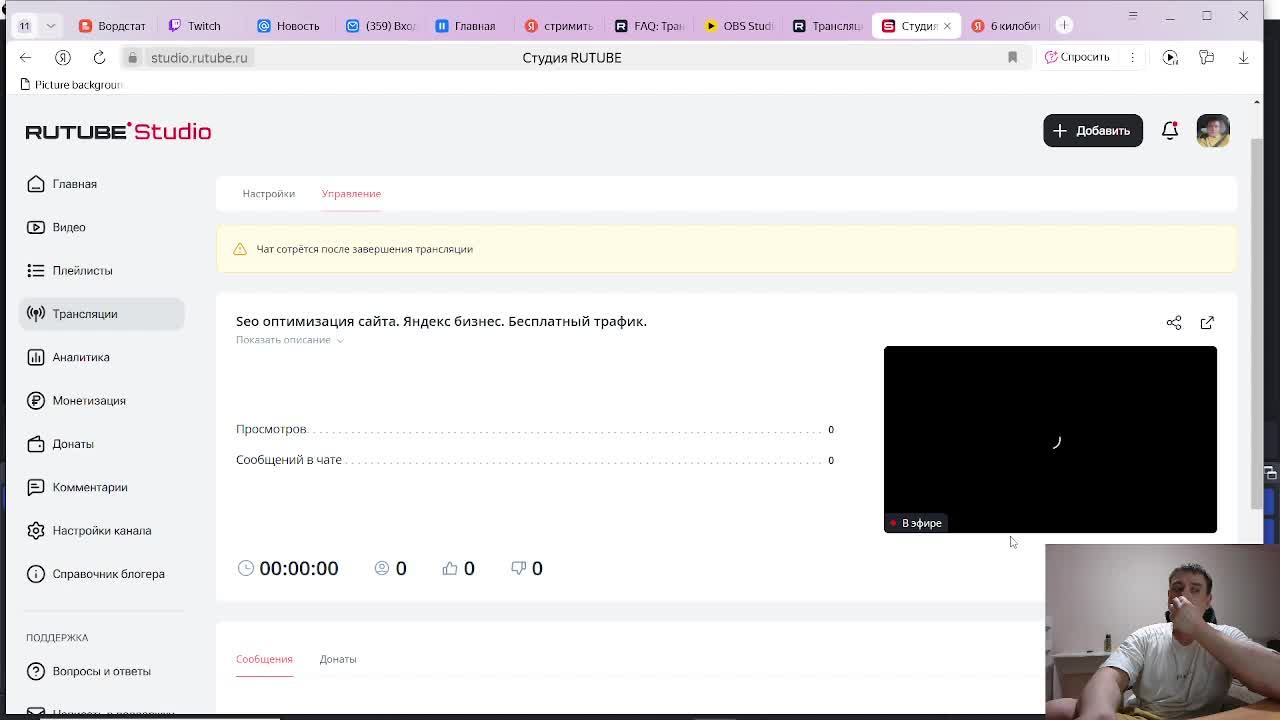Switch to the Twitch browser tab
The image size is (1280, 720).
tap(195, 25)
